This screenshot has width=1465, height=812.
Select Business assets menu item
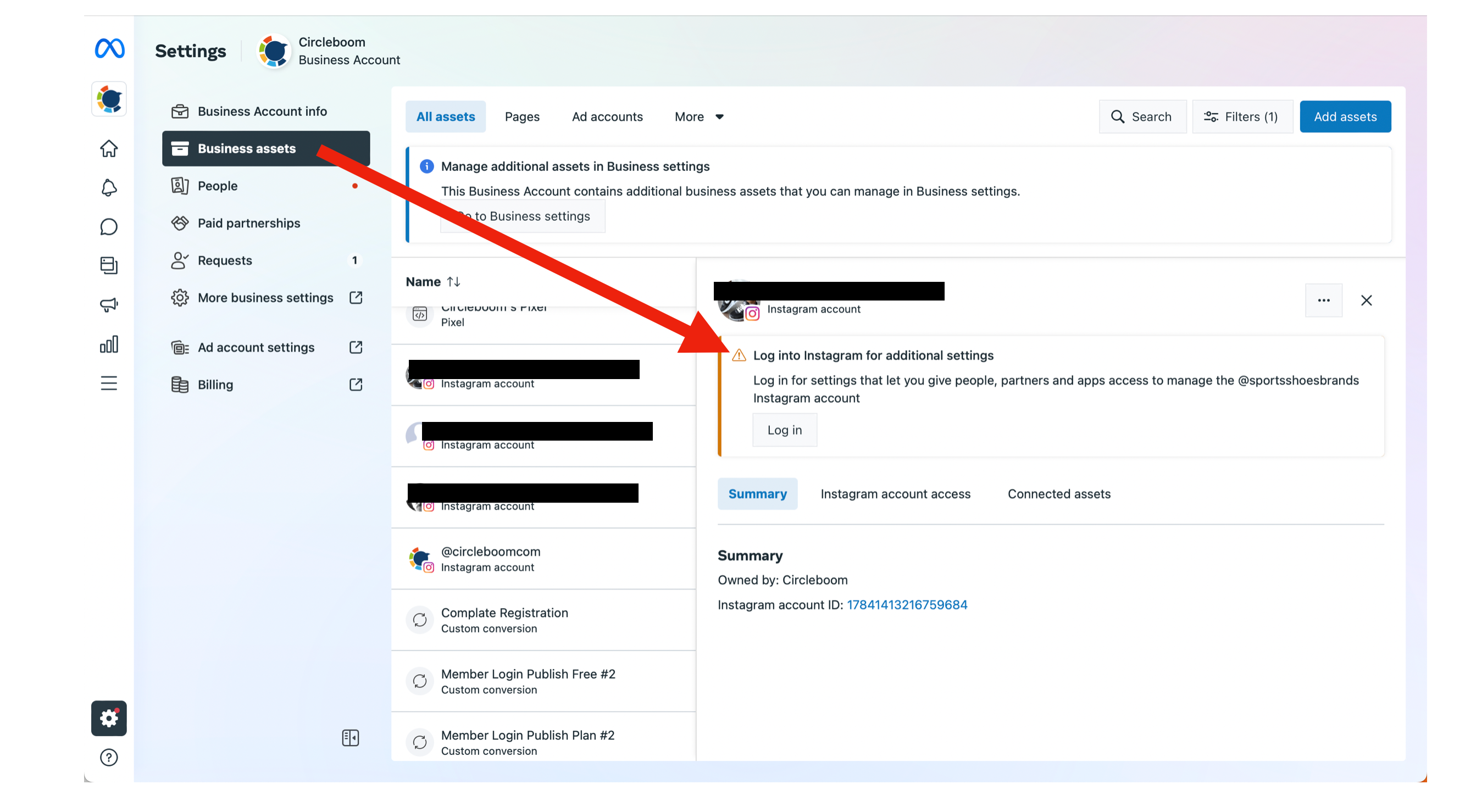tap(266, 149)
